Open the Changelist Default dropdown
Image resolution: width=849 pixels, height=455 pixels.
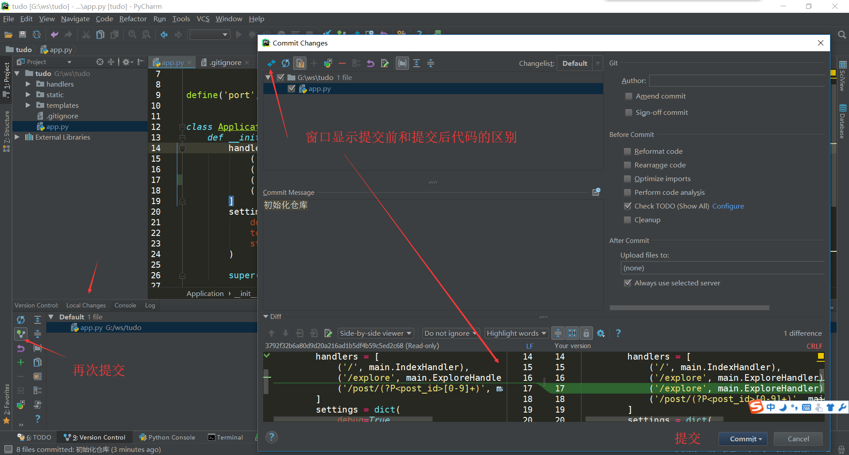coord(579,64)
